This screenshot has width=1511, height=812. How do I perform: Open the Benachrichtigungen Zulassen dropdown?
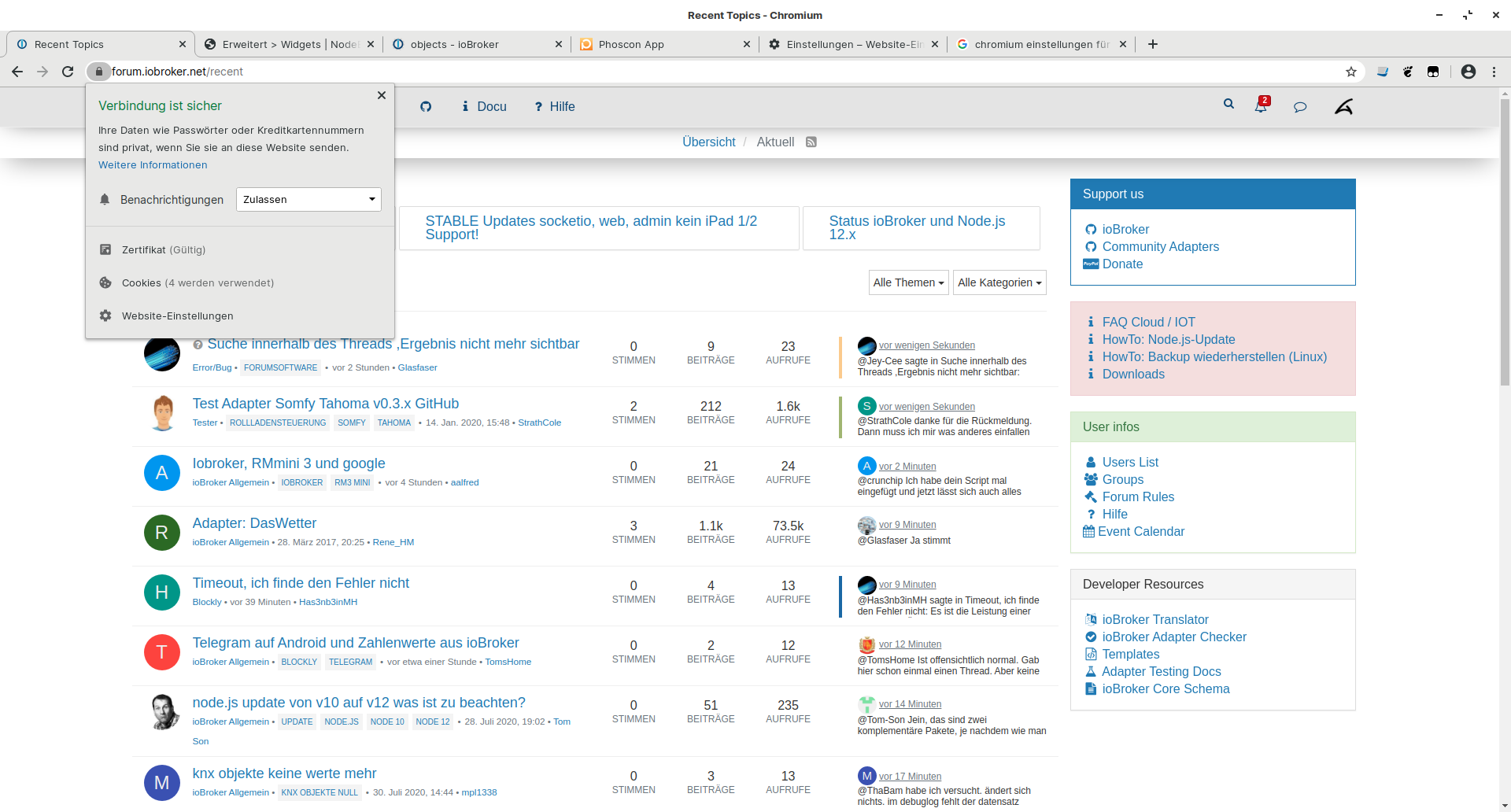click(x=308, y=199)
